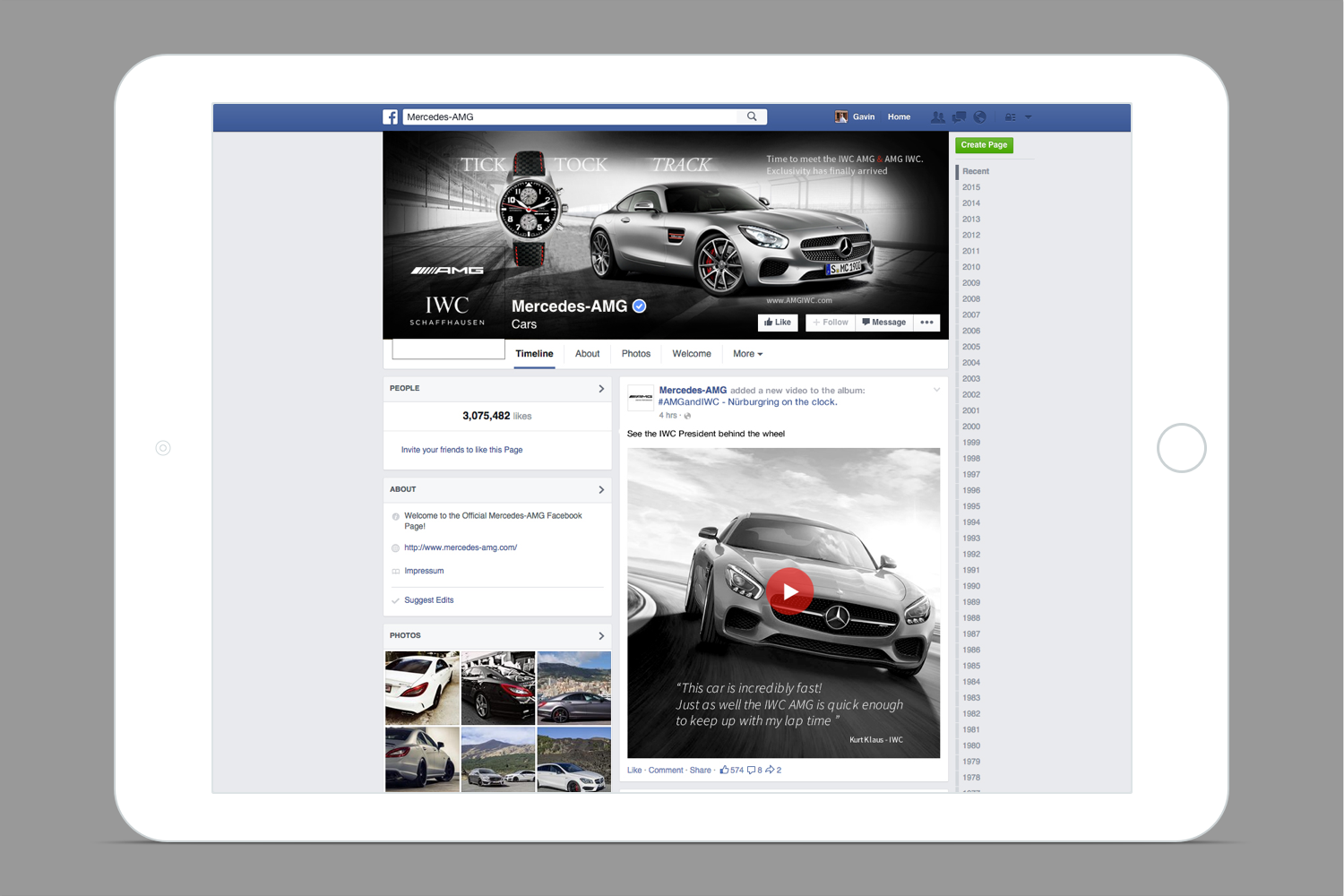
Task: Click Home in the top bar
Action: pos(899,117)
